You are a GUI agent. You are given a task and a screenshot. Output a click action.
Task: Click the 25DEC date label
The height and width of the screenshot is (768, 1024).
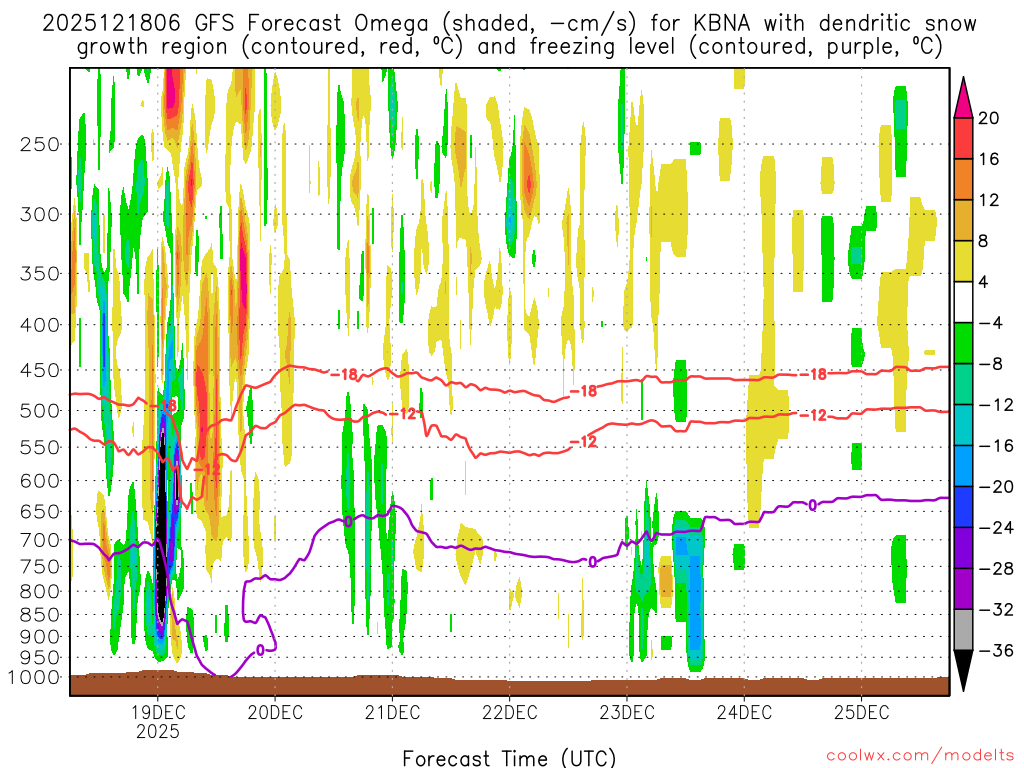pyautogui.click(x=861, y=712)
